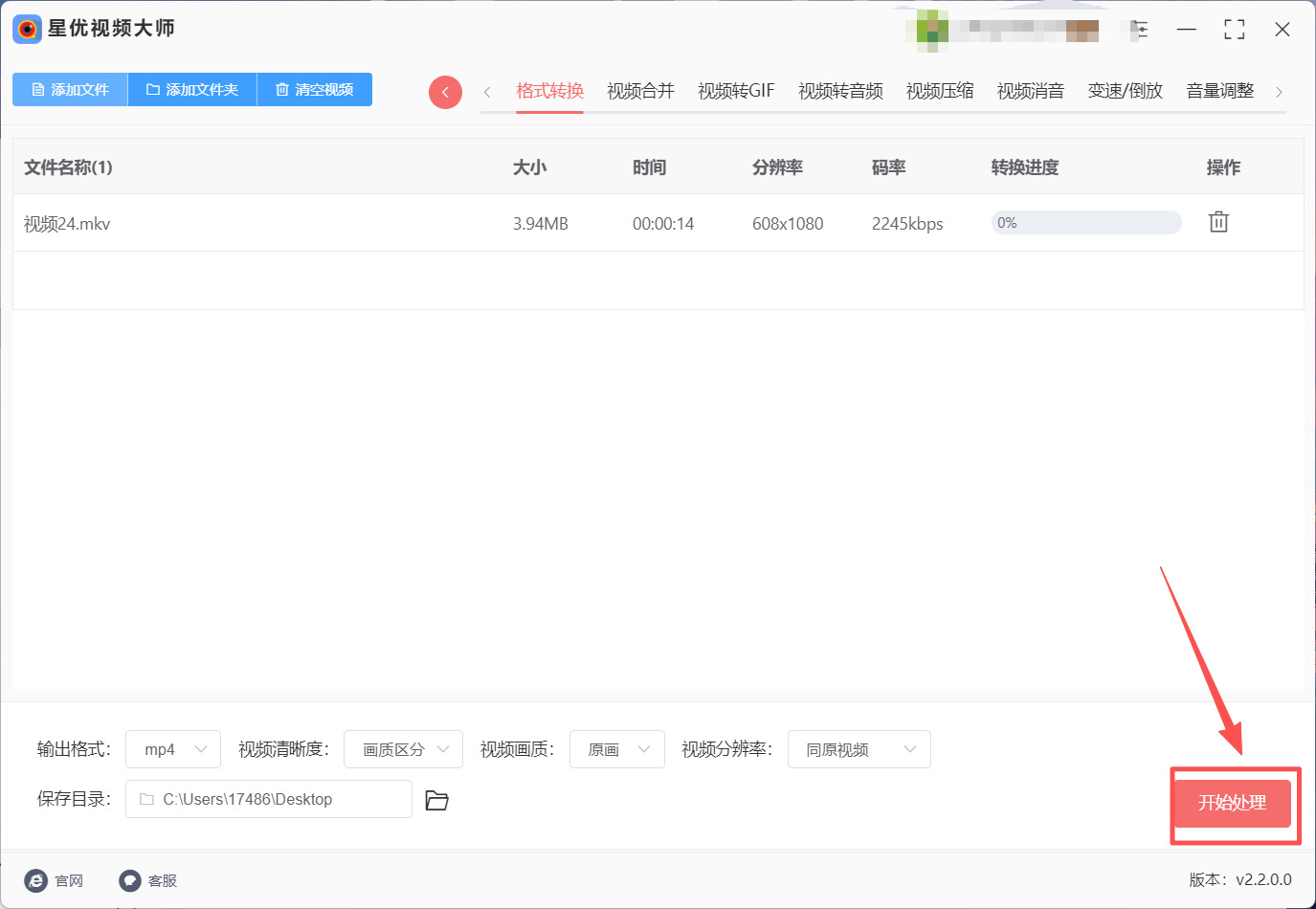
Task: Click the 操作 column header
Action: 1223,167
